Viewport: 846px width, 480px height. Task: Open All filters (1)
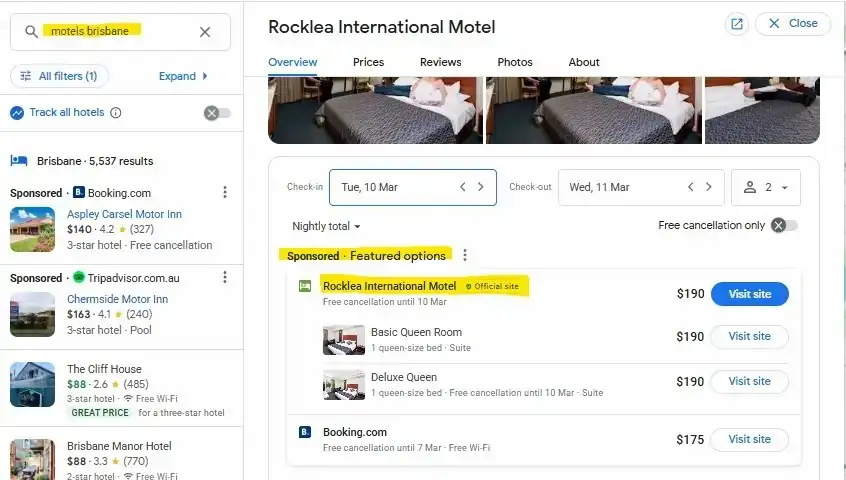[x=59, y=76]
